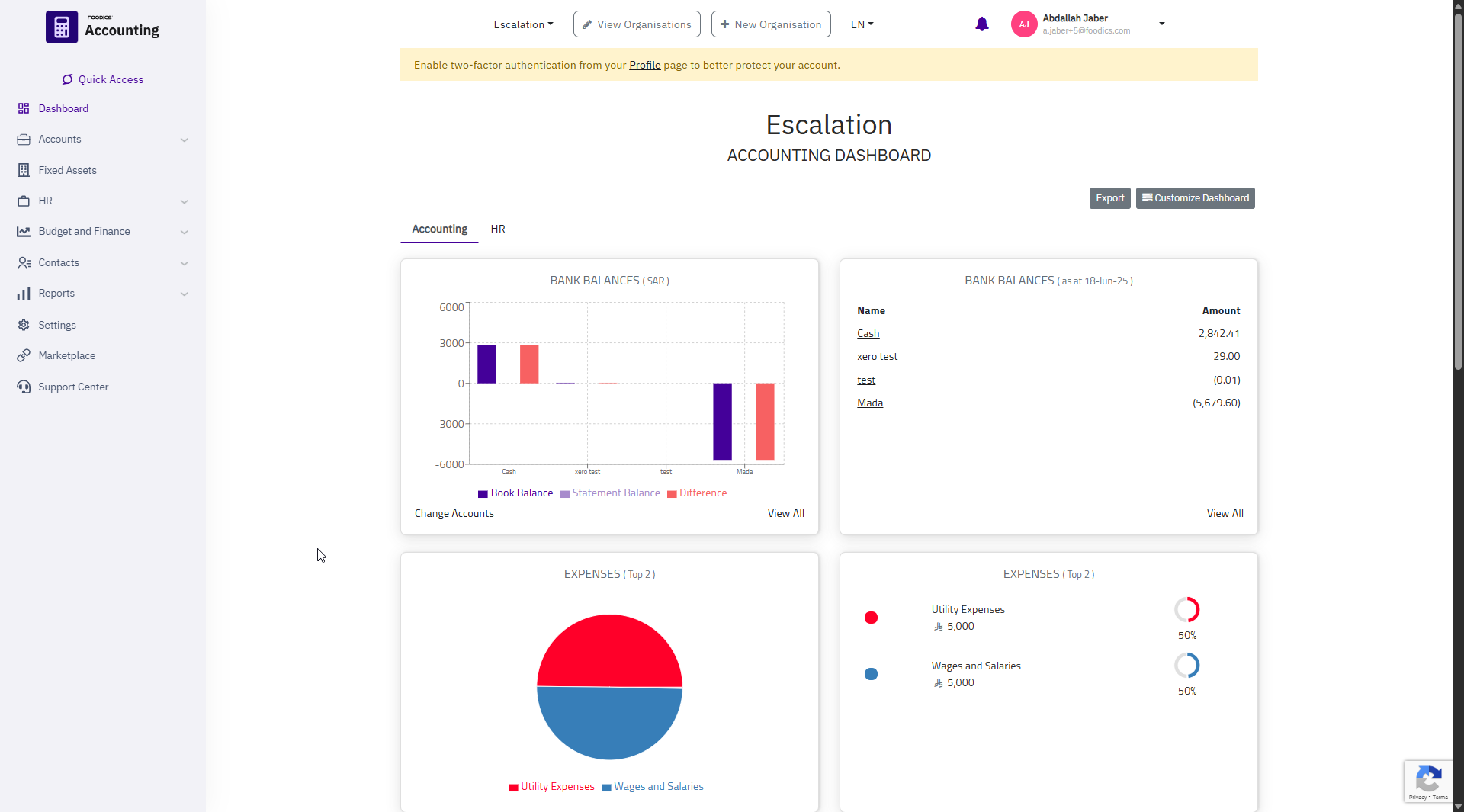
Task: Open the Profile link in banner
Action: tap(644, 65)
